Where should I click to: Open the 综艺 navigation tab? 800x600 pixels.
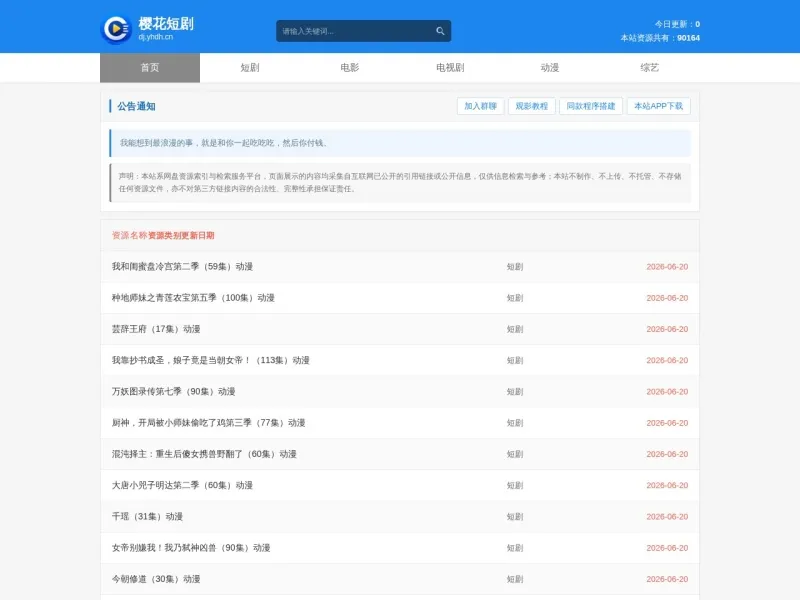[x=650, y=67]
